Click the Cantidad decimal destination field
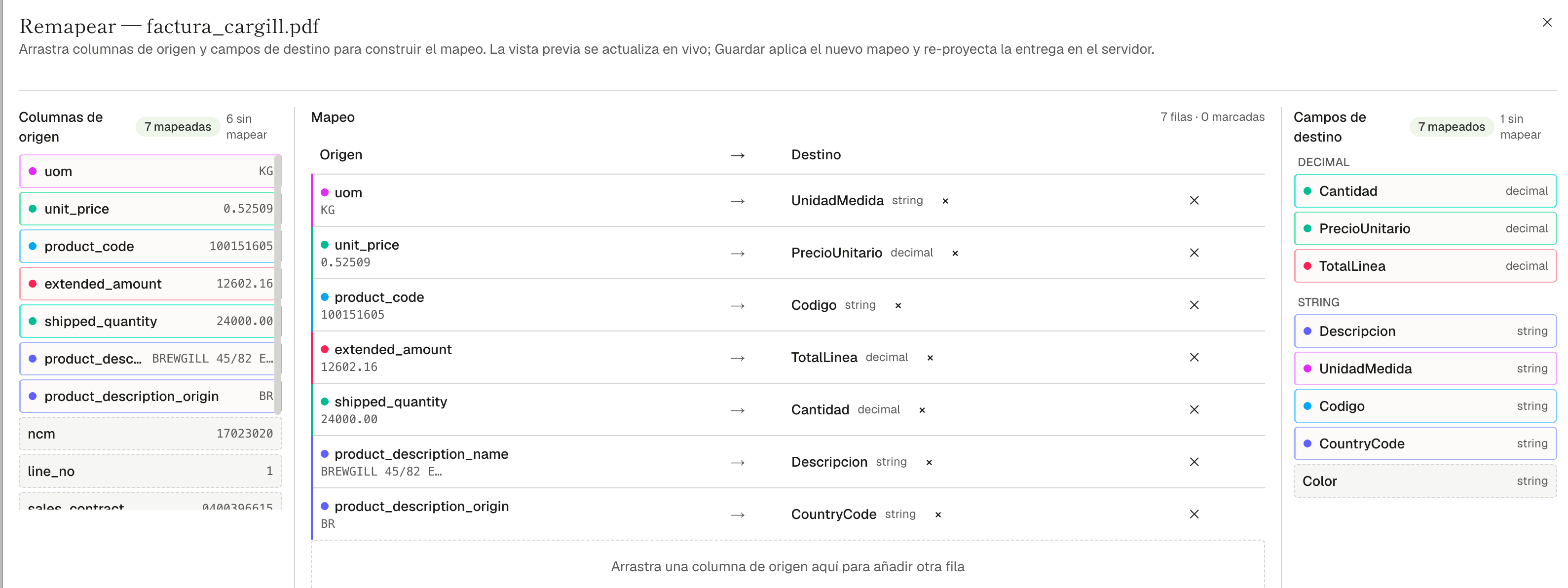 click(x=1424, y=191)
